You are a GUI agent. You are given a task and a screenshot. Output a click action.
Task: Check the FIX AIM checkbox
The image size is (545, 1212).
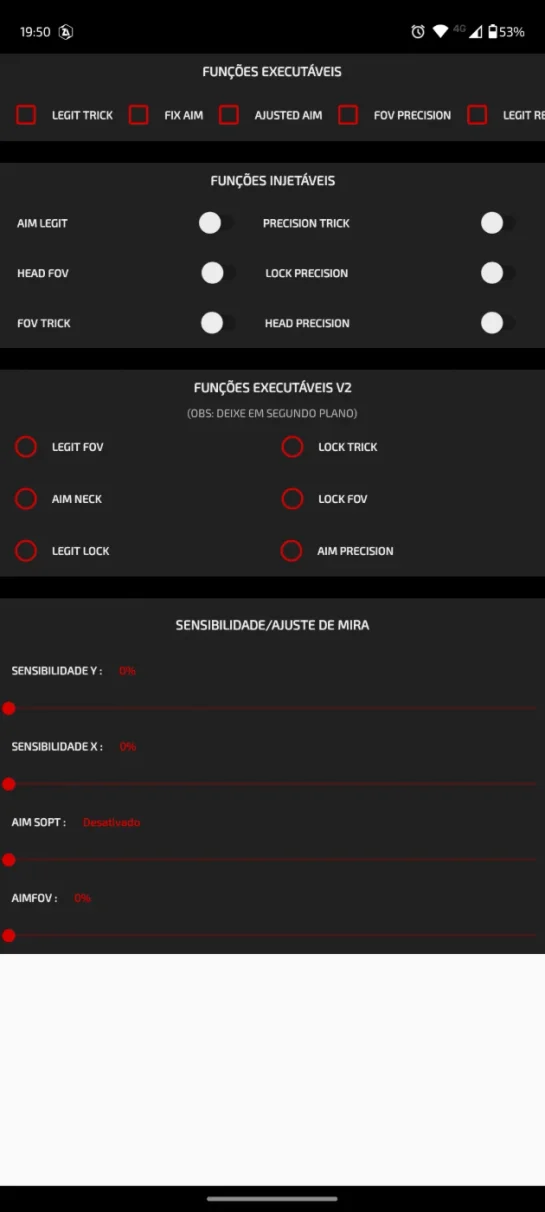coord(139,115)
